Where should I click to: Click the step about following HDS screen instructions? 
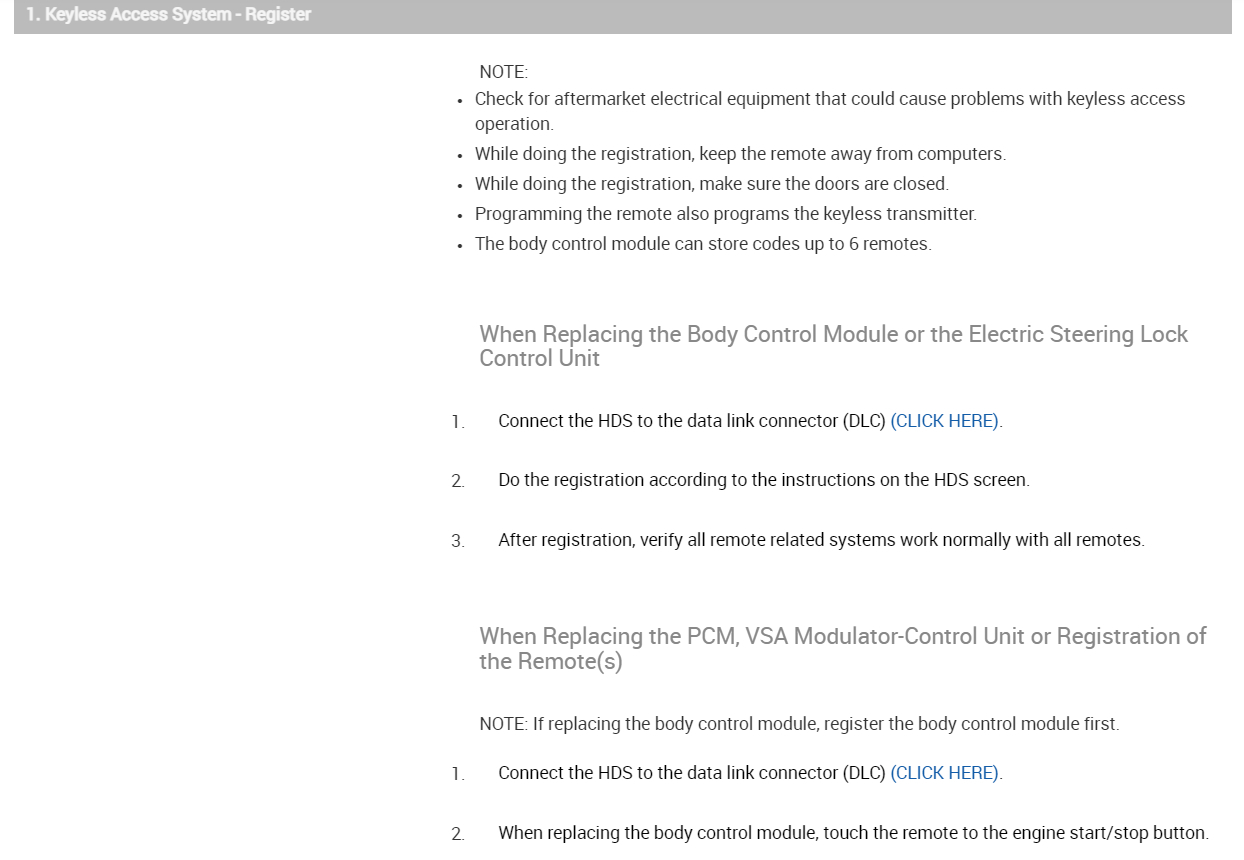click(x=764, y=480)
